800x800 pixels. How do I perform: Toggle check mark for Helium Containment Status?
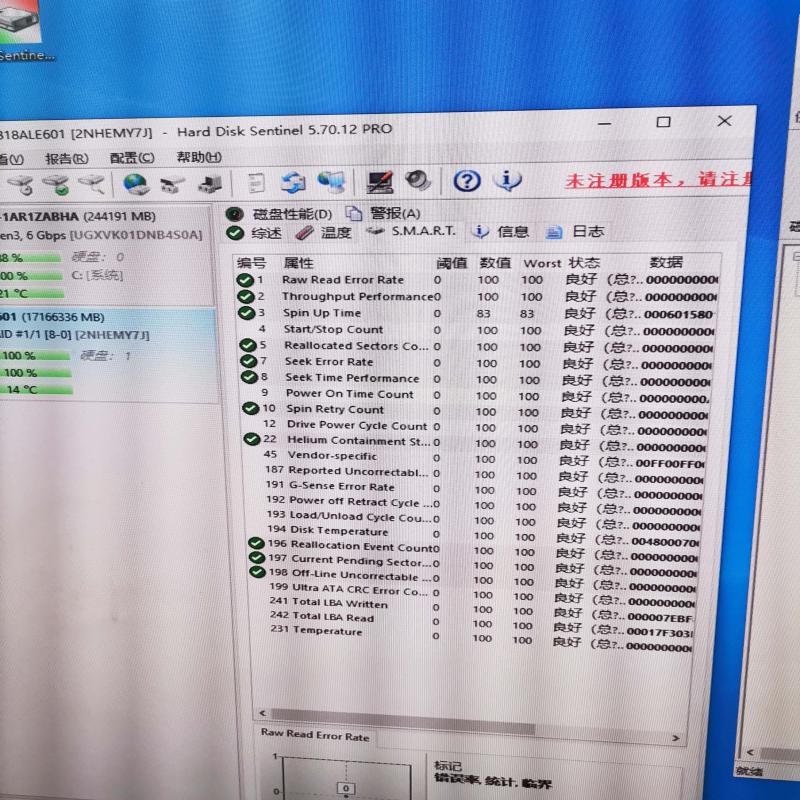point(252,439)
